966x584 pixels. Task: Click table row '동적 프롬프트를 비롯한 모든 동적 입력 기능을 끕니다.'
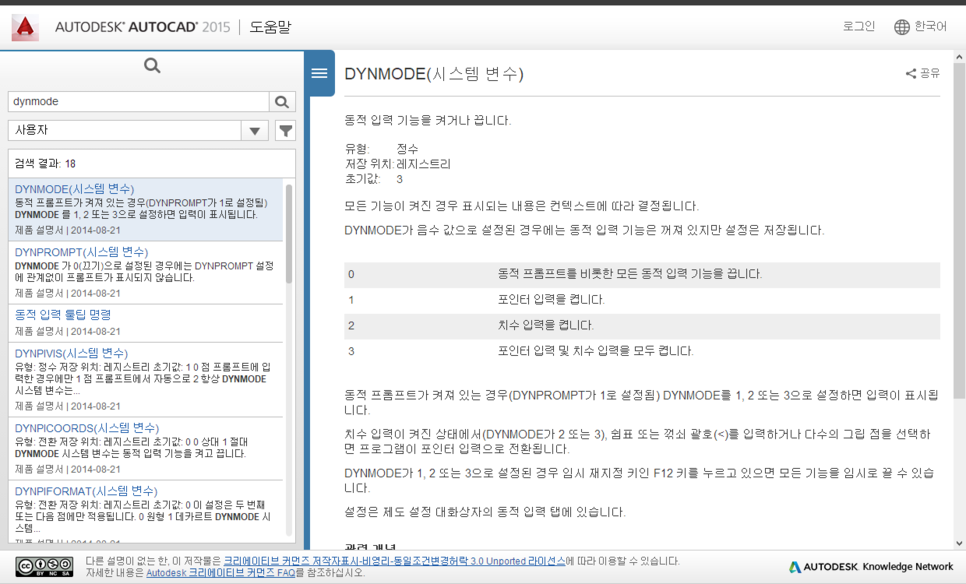click(x=642, y=274)
